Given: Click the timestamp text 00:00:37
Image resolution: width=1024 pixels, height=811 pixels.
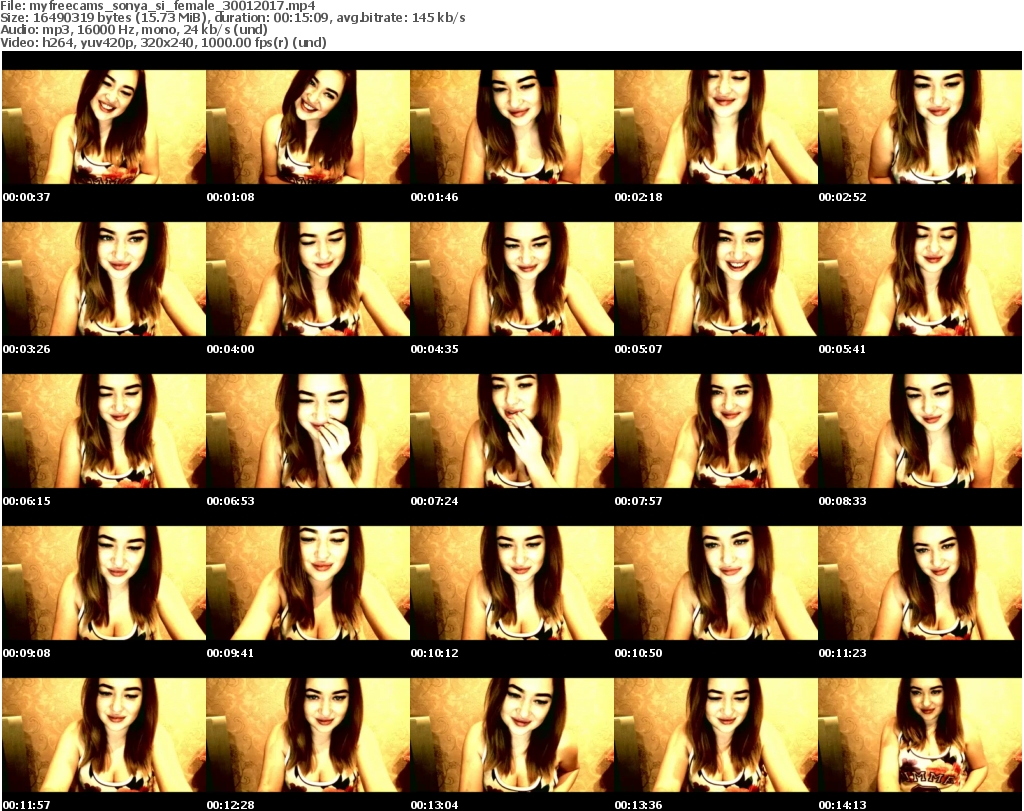Looking at the screenshot, I should click(27, 197).
